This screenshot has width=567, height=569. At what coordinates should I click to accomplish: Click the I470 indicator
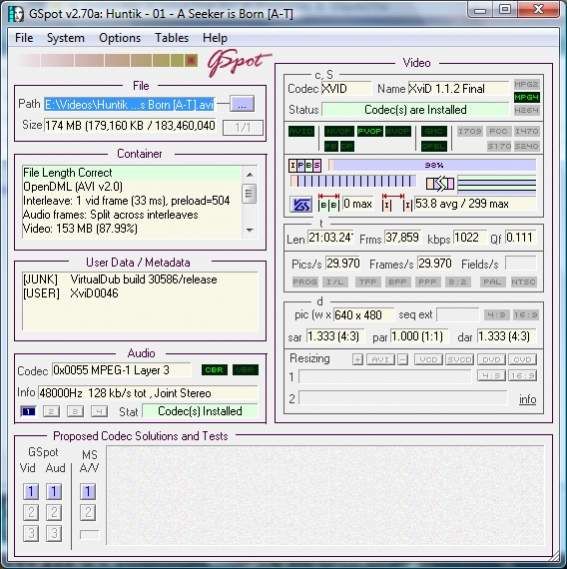(526, 131)
